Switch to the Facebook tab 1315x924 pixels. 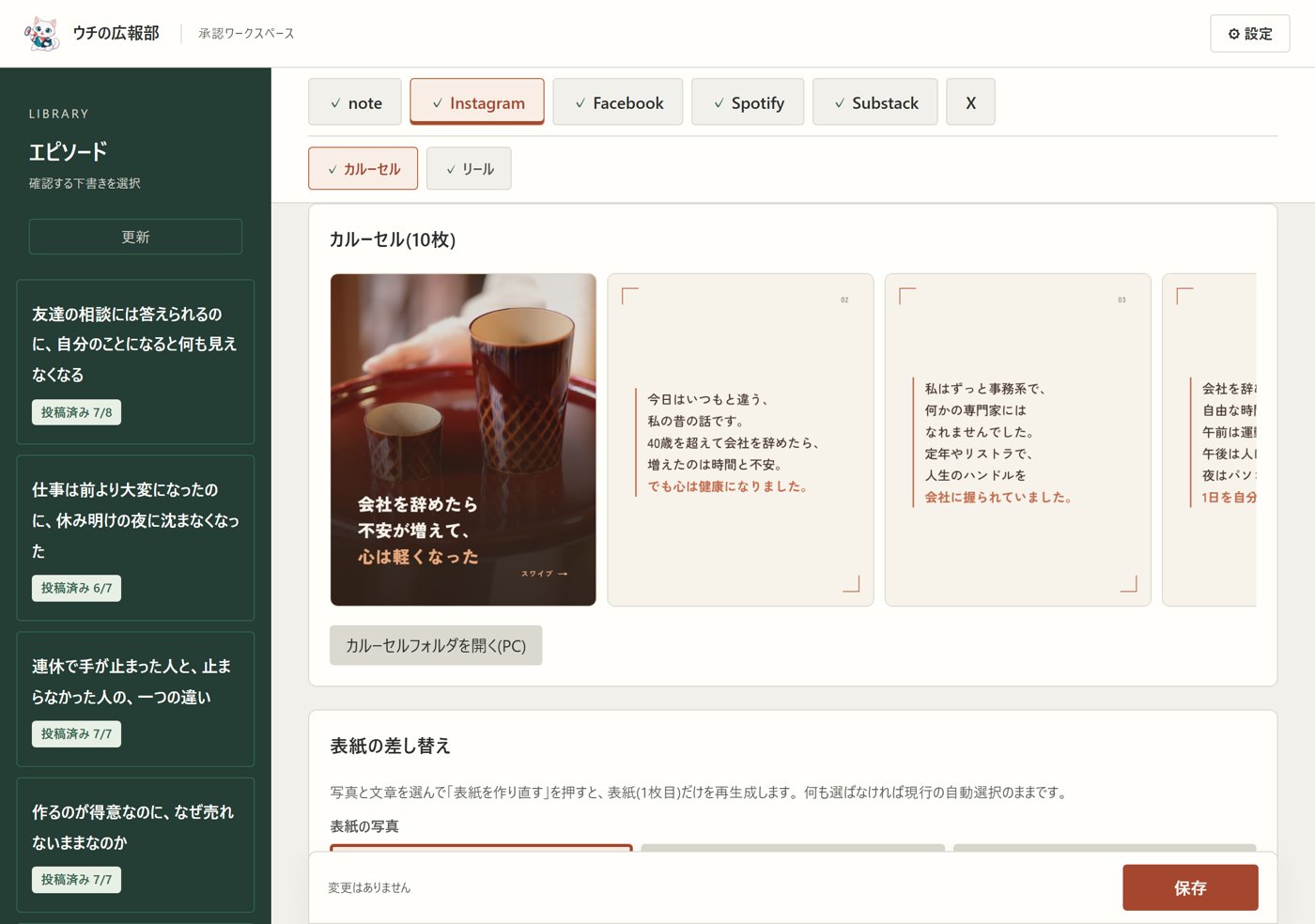coord(618,102)
